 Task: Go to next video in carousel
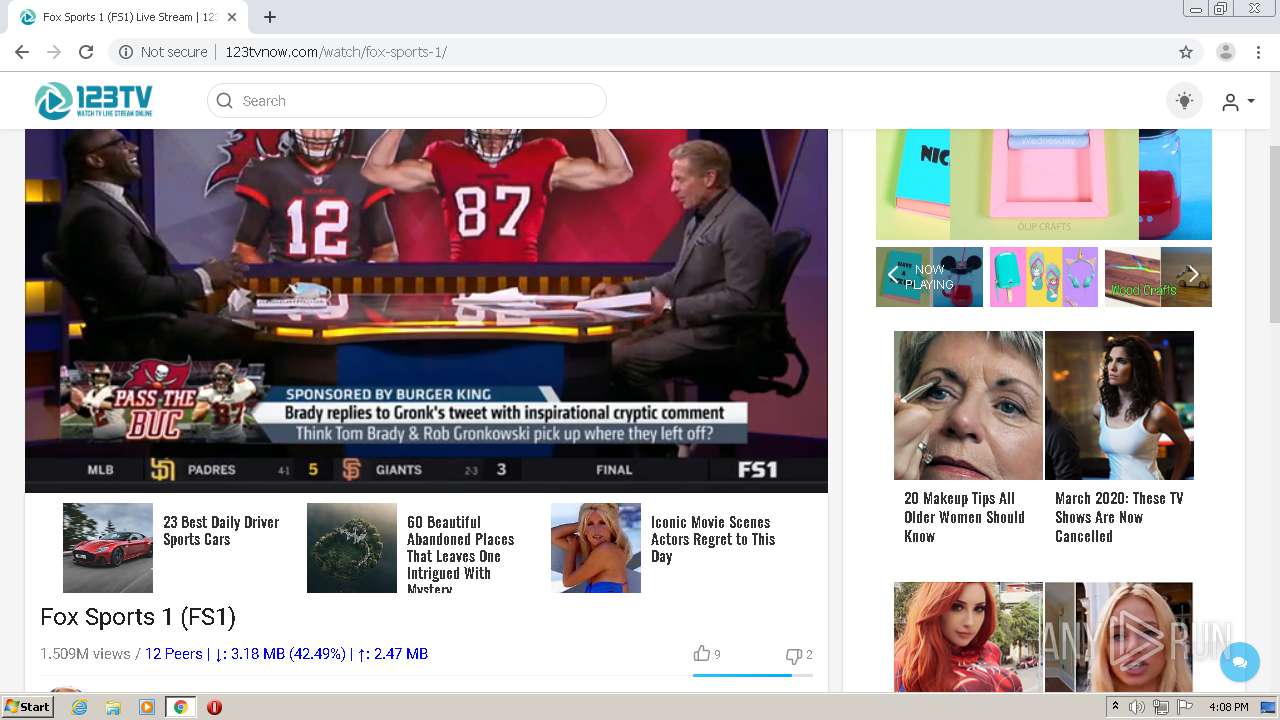click(x=1193, y=275)
